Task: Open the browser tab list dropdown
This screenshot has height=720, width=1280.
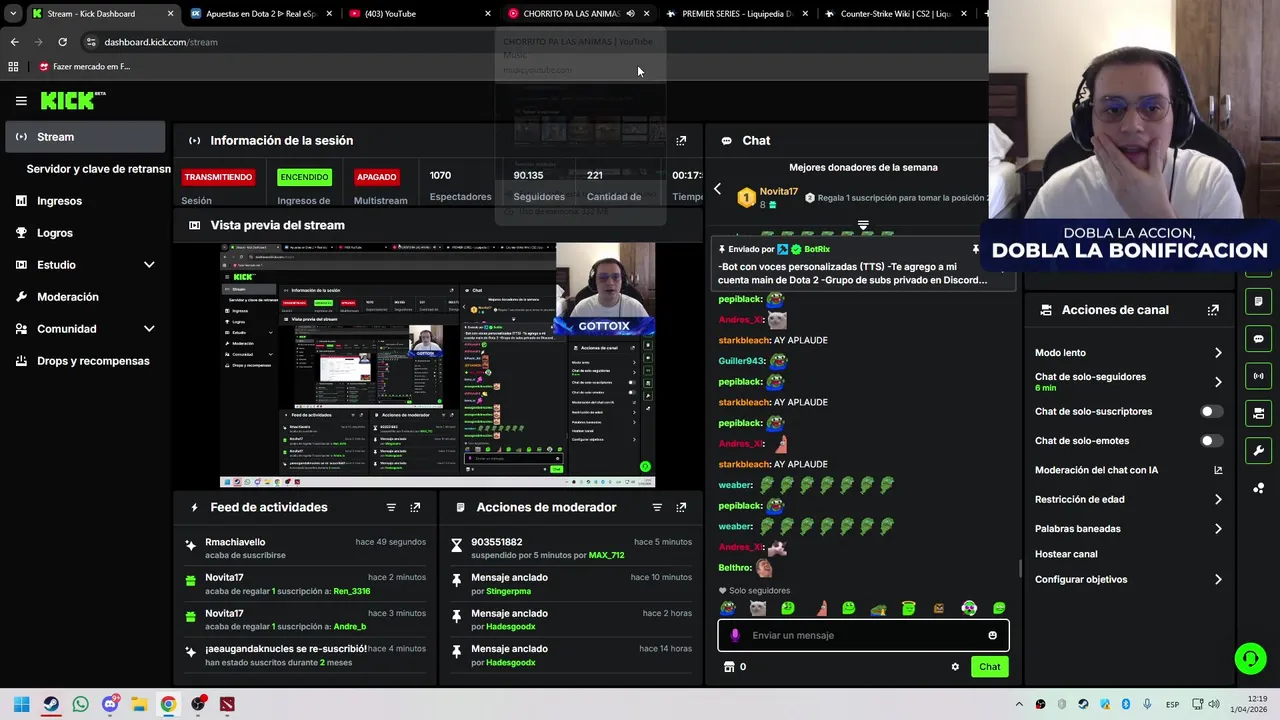Action: pyautogui.click(x=13, y=14)
